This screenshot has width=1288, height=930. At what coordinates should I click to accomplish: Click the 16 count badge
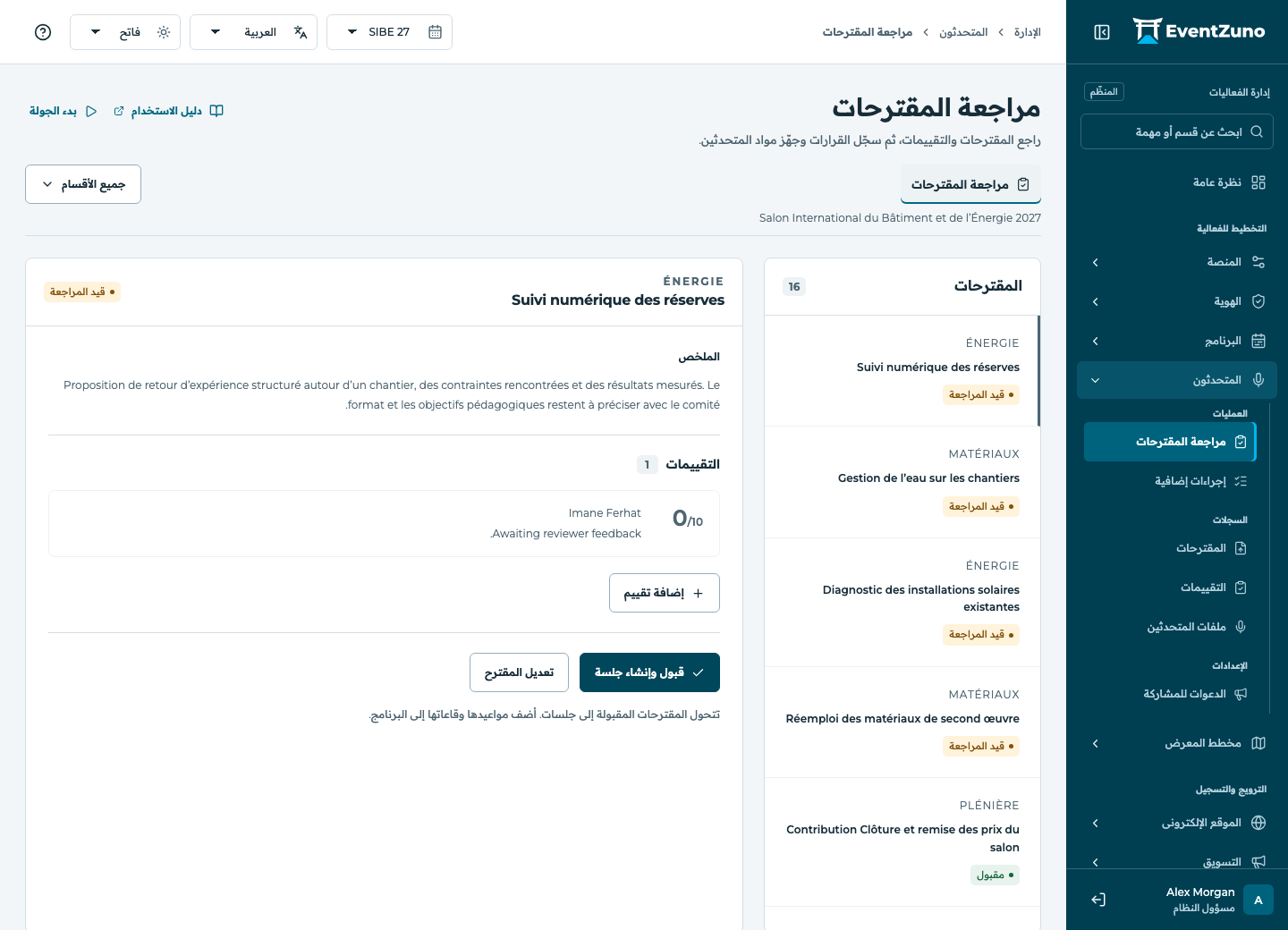[794, 286]
